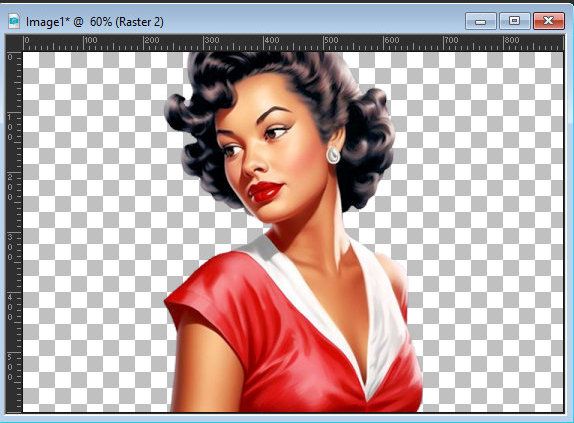Image resolution: width=574 pixels, height=423 pixels.
Task: Minimize the Image1 window
Action: tap(481, 21)
